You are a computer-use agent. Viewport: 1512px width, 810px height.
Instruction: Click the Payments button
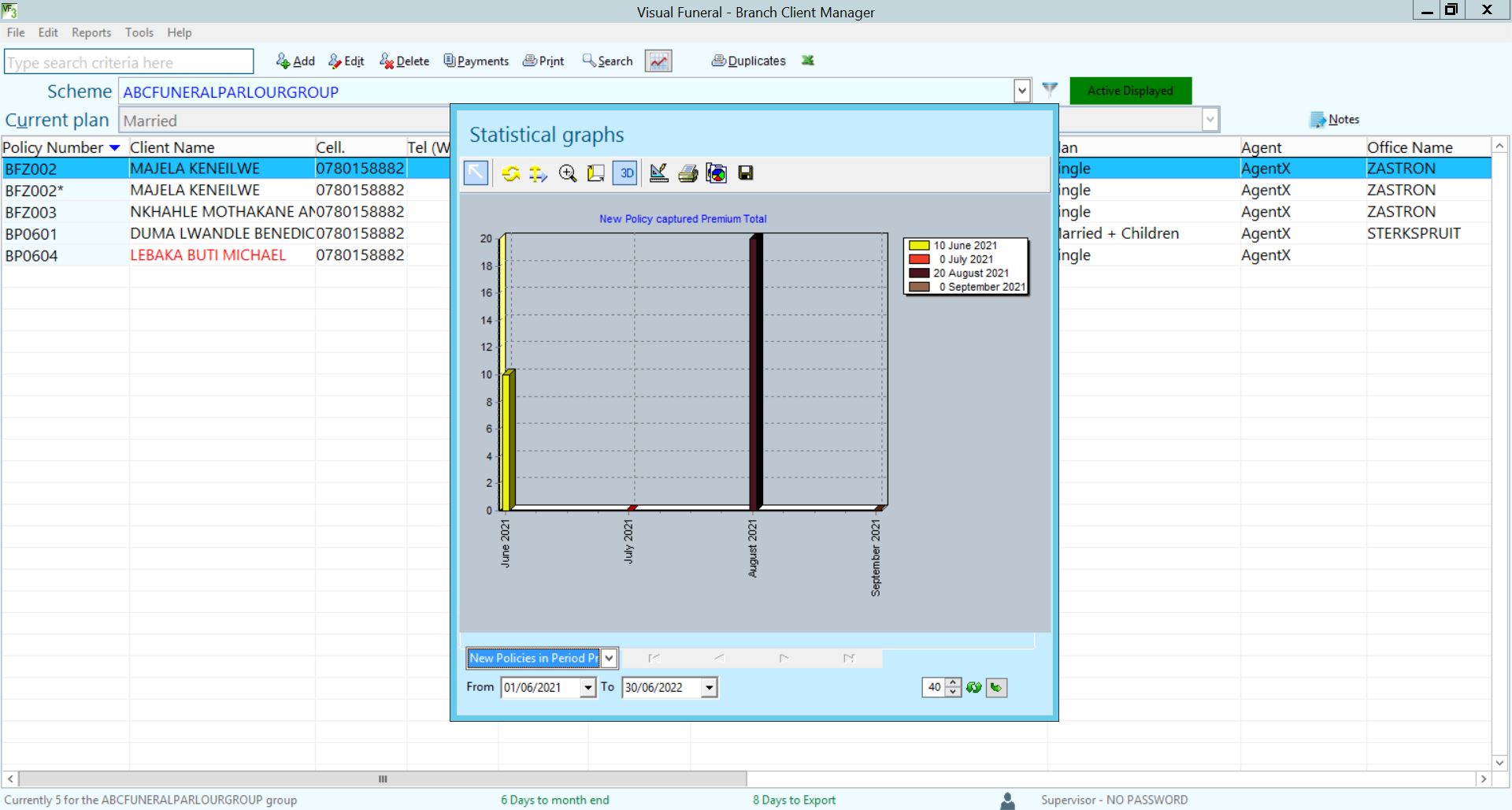click(476, 61)
